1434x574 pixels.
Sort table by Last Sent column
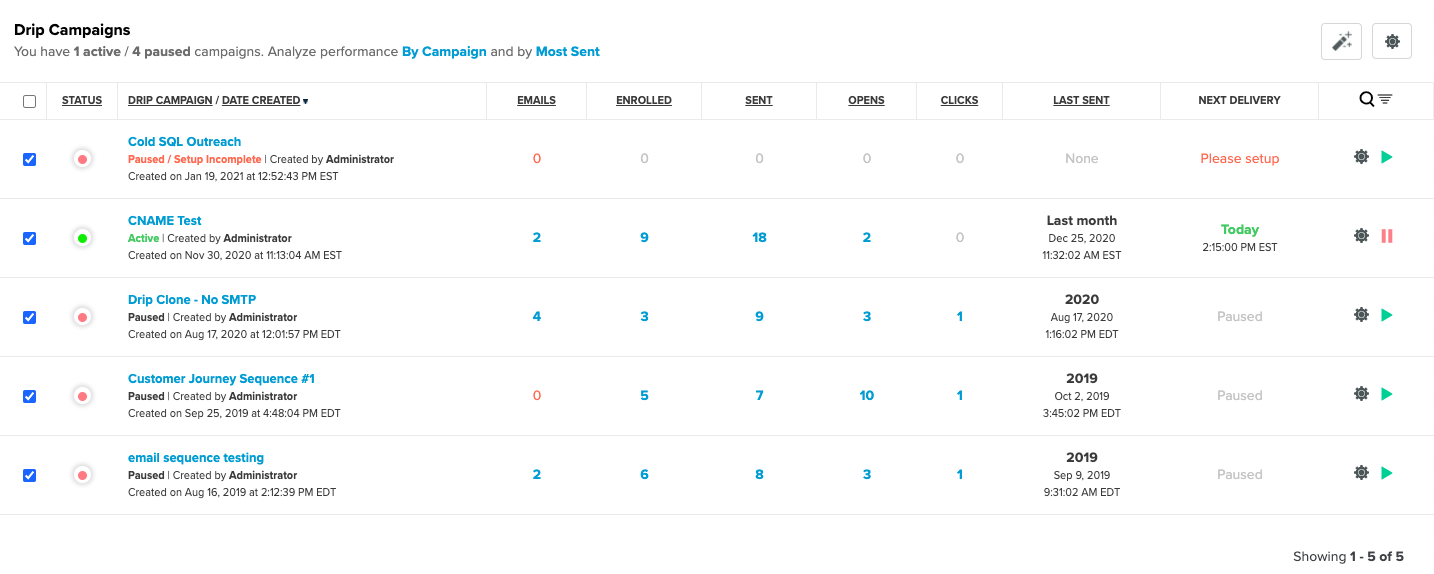coord(1081,100)
